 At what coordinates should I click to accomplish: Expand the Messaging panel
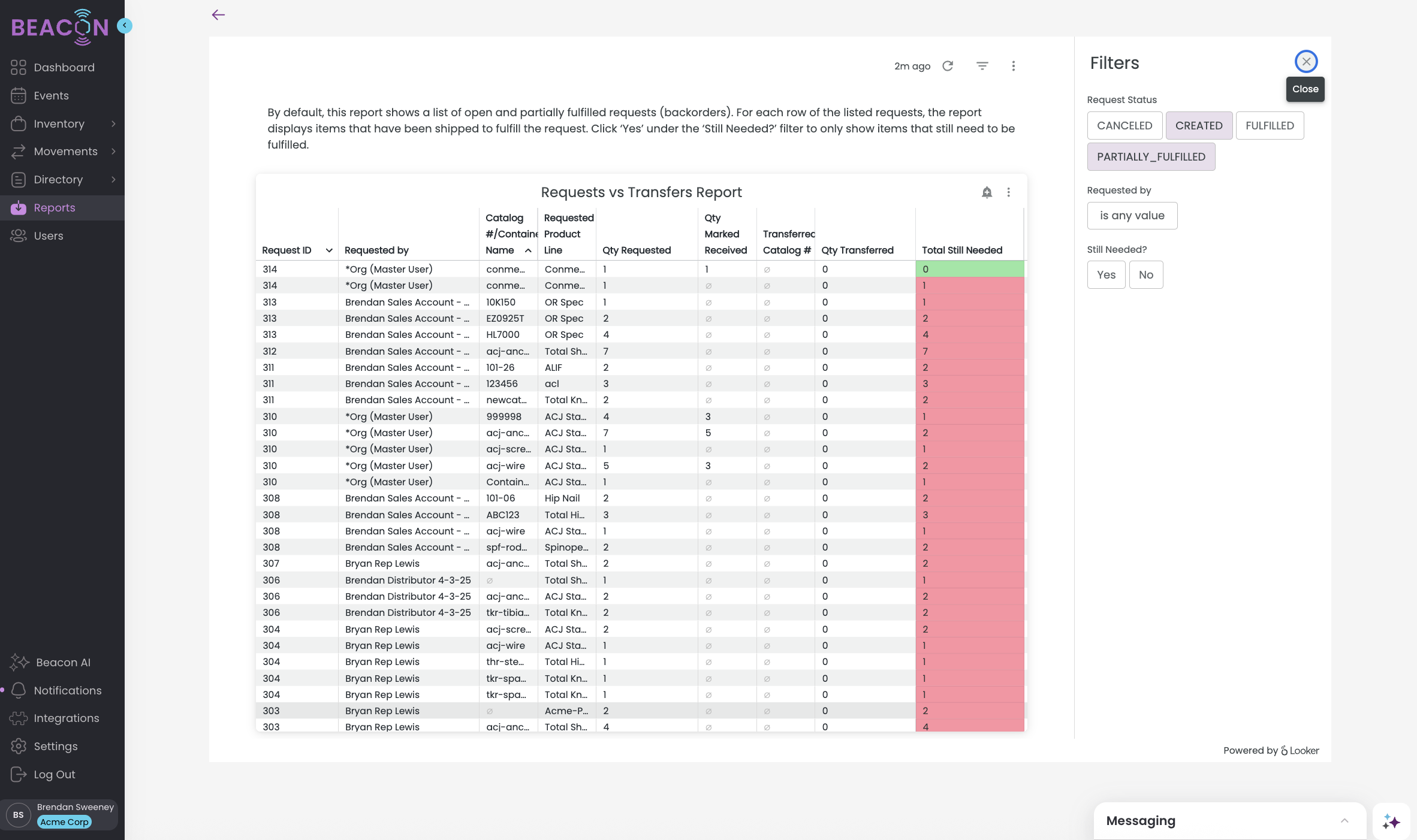[x=1344, y=821]
